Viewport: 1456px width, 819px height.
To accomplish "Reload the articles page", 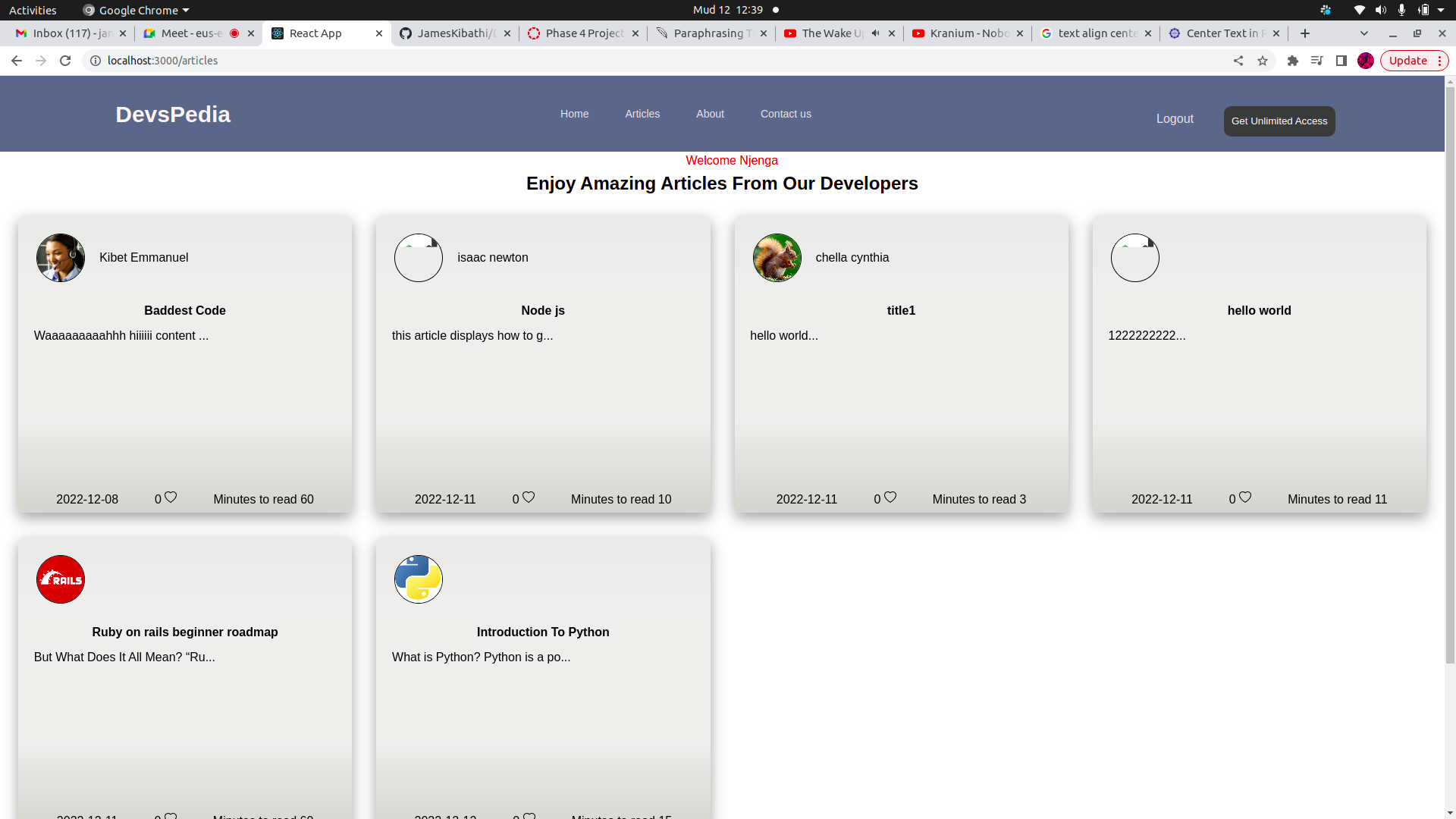I will (65, 61).
